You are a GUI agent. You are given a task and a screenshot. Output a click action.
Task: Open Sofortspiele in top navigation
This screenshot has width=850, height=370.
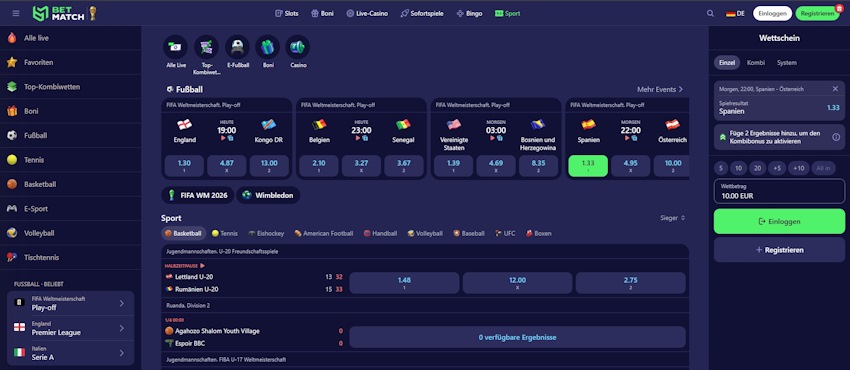(x=422, y=14)
